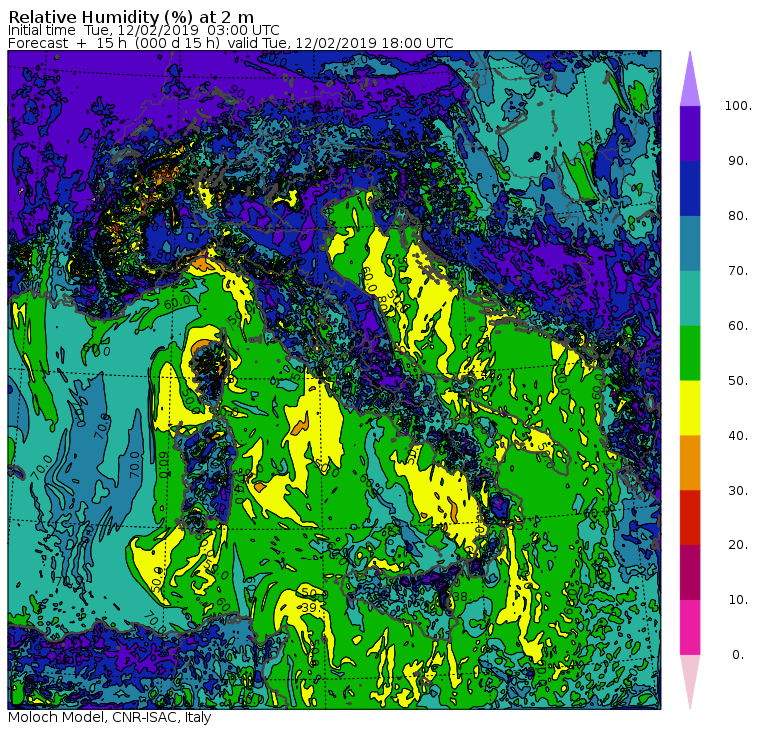
Task: Click the '50.' legend label
Action: click(x=738, y=381)
